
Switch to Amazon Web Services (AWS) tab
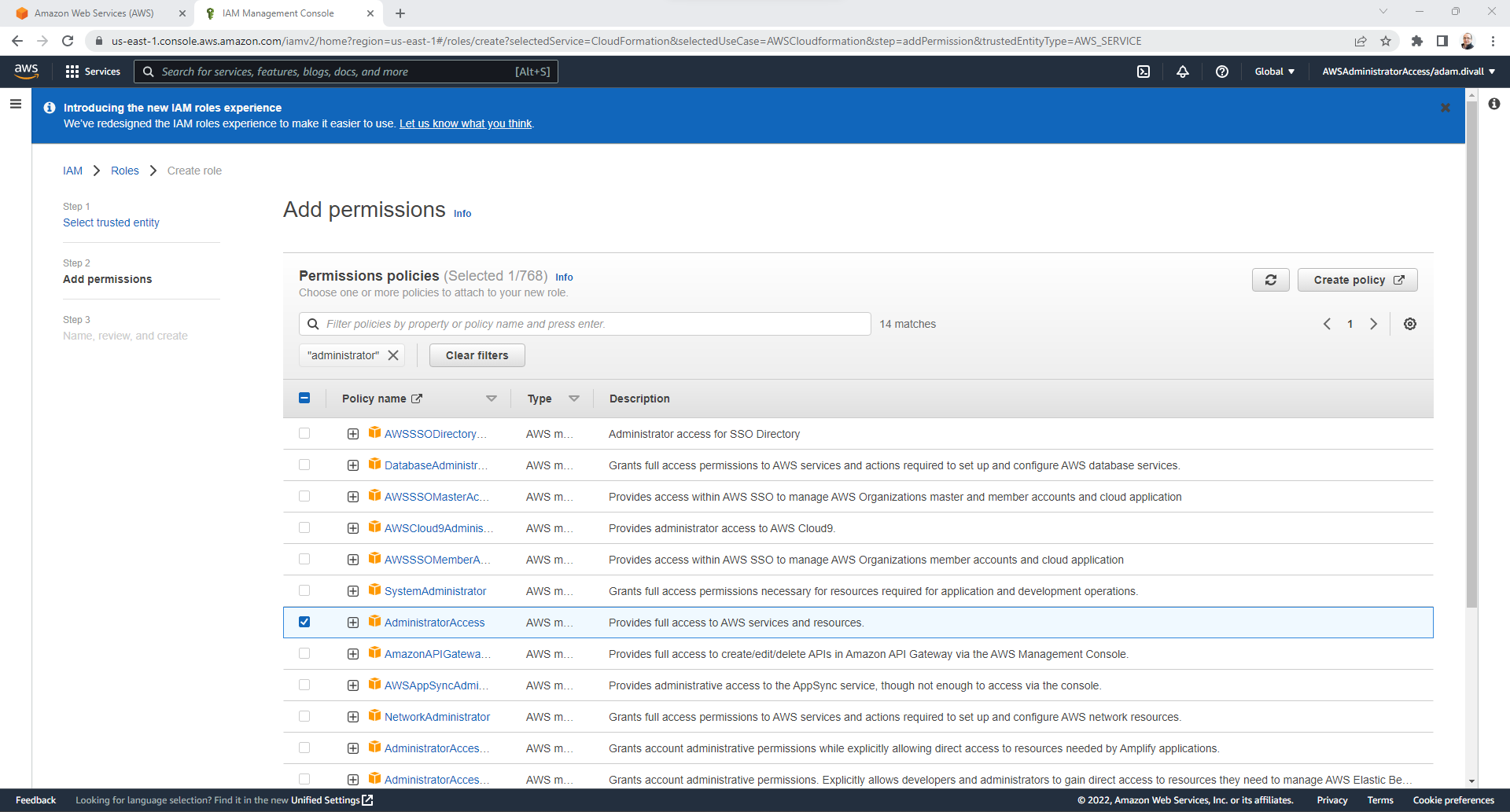(x=94, y=13)
